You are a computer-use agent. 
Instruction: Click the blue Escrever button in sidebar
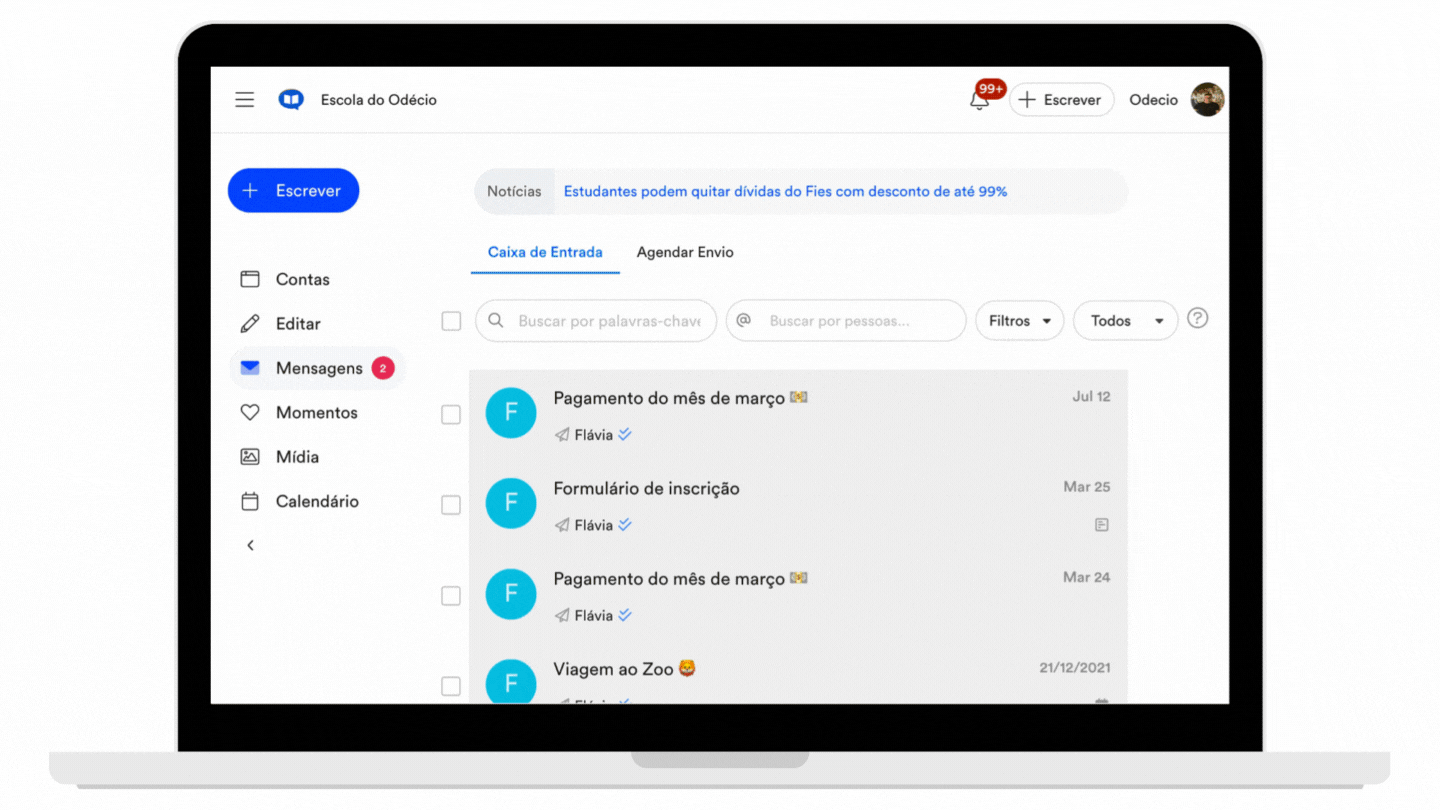coord(293,190)
